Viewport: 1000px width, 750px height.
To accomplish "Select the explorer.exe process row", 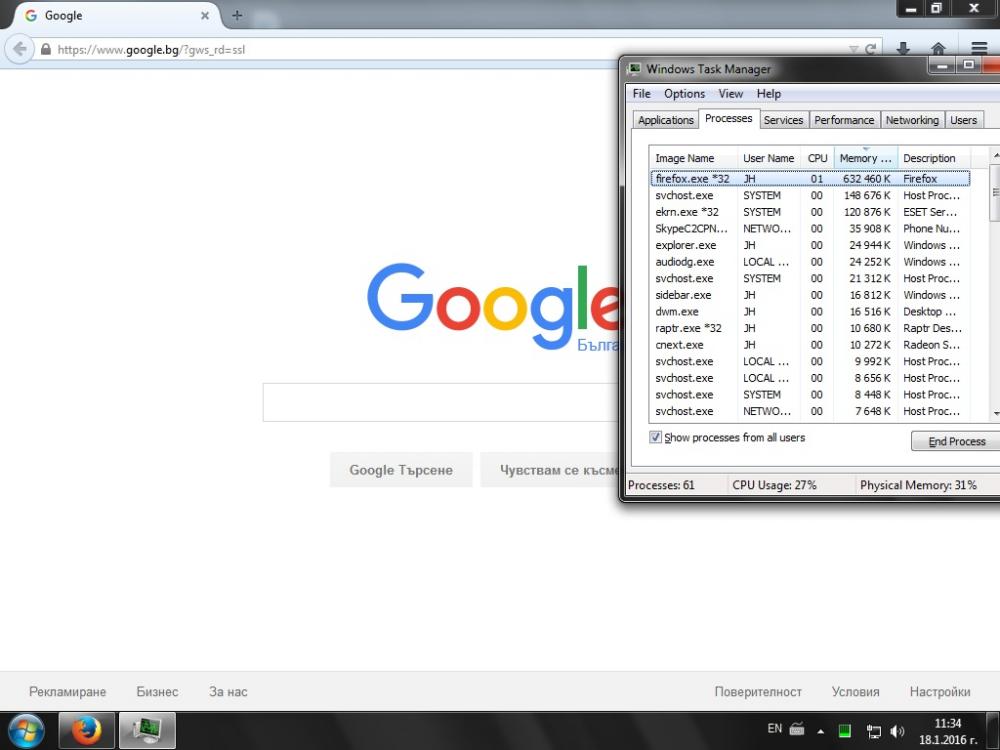I will 810,245.
